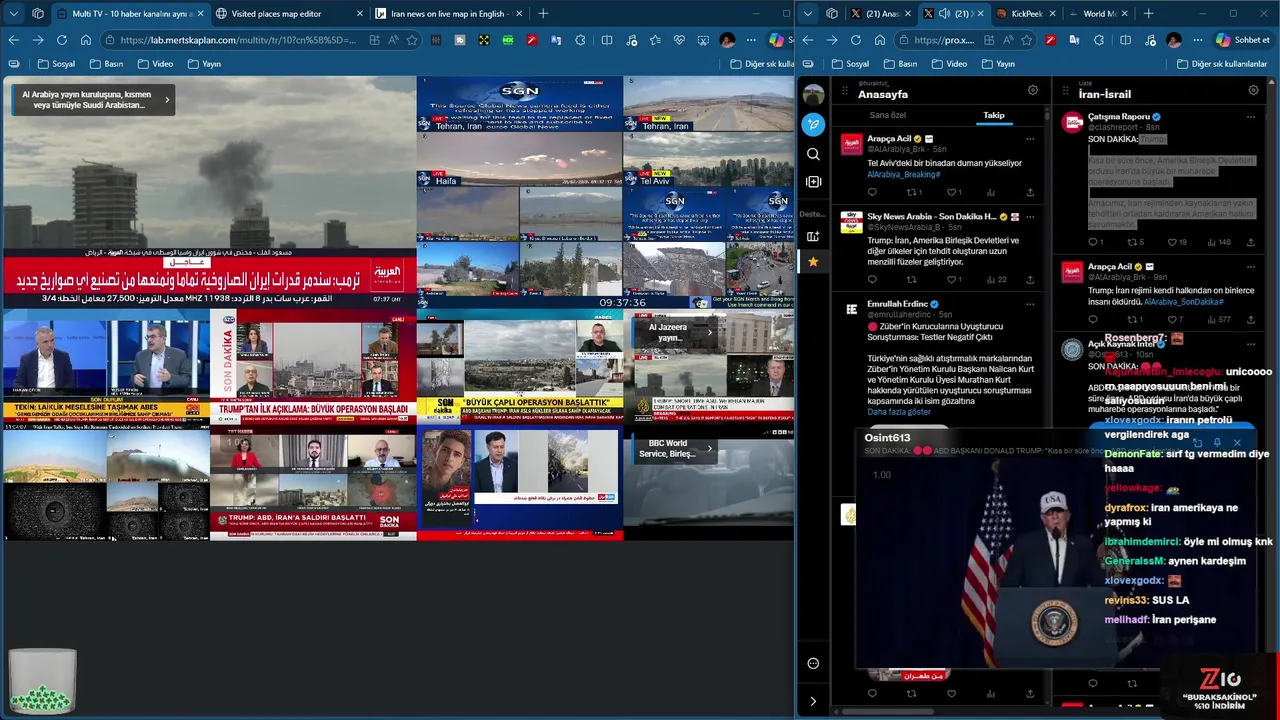Reload the page in the right browser
This screenshot has height=720, width=1280.
[856, 40]
